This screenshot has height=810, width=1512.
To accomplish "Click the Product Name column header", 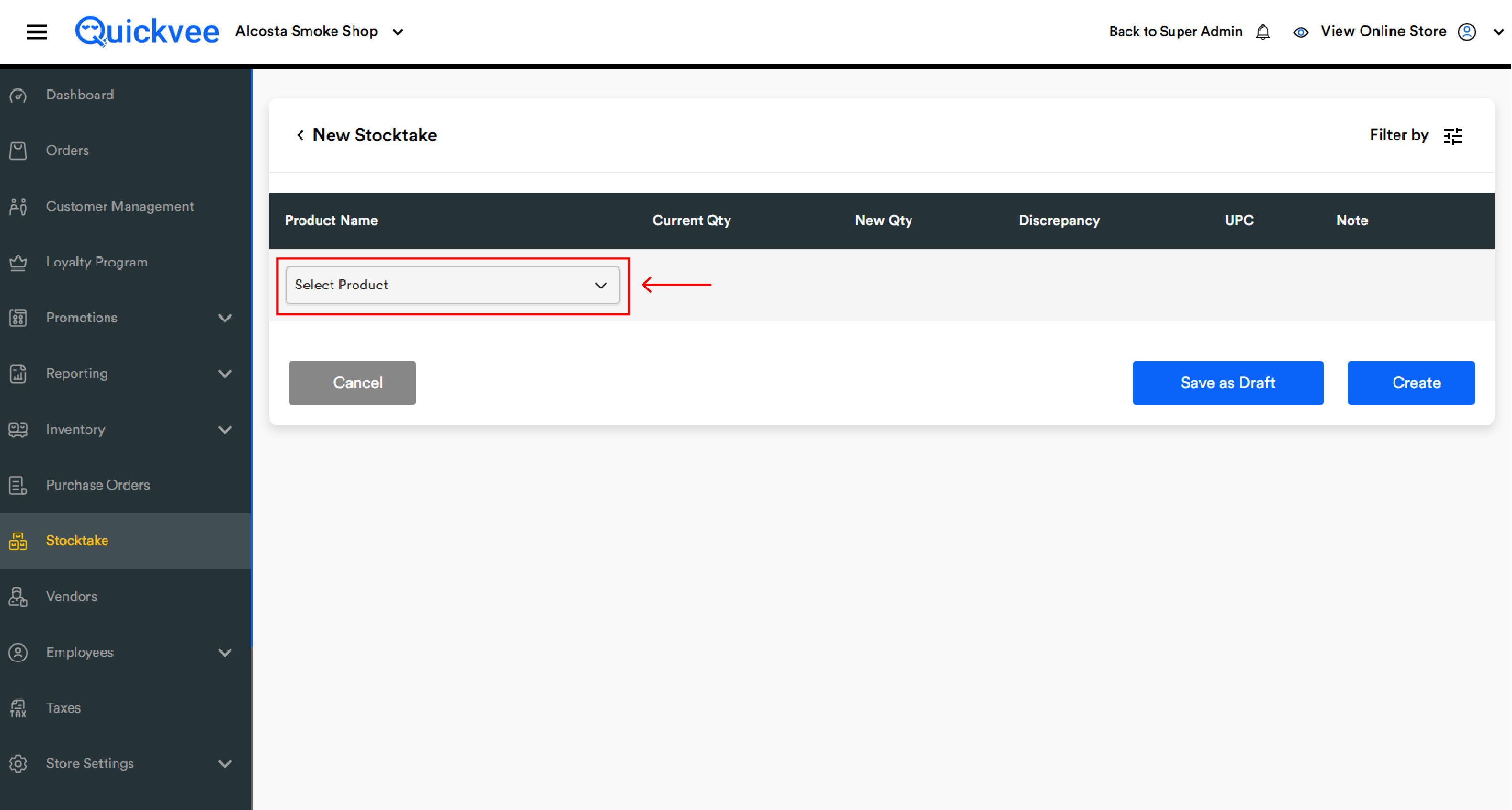I will tap(331, 221).
